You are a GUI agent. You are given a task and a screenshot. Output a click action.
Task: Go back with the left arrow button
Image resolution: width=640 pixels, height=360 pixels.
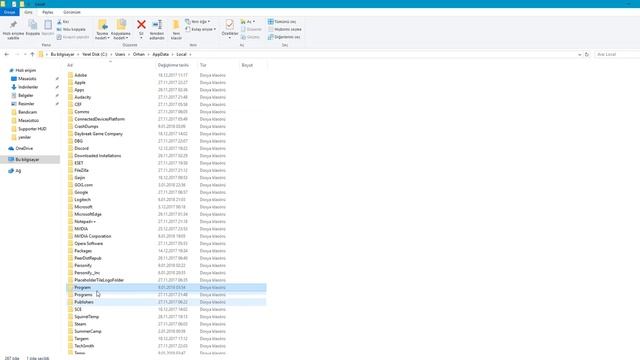pyautogui.click(x=7, y=54)
